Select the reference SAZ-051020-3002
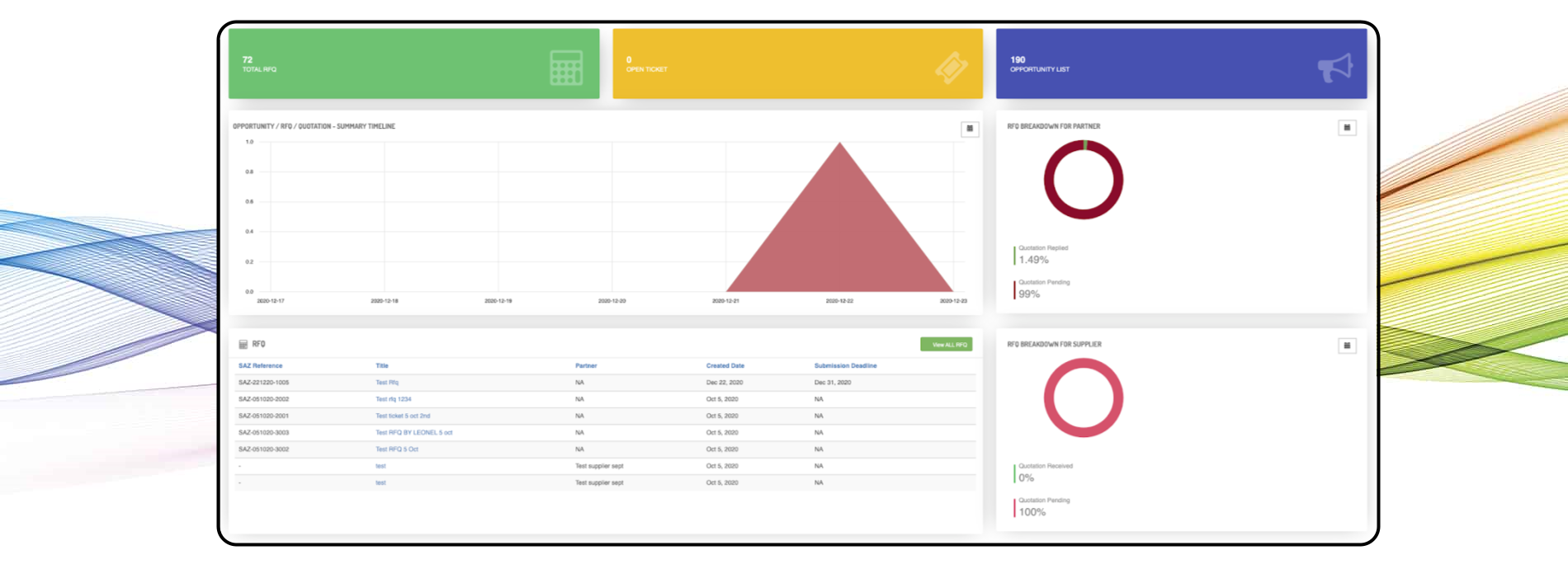The width and height of the screenshot is (1568, 569). pyautogui.click(x=264, y=449)
